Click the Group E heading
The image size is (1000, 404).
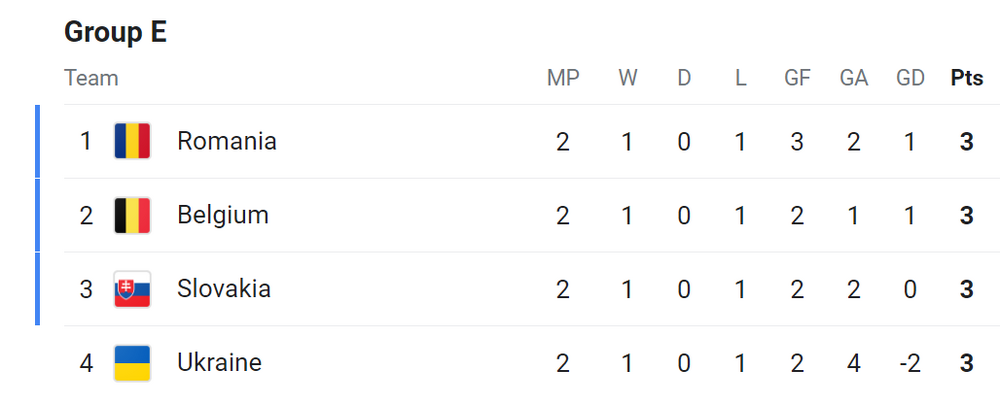pos(115,32)
